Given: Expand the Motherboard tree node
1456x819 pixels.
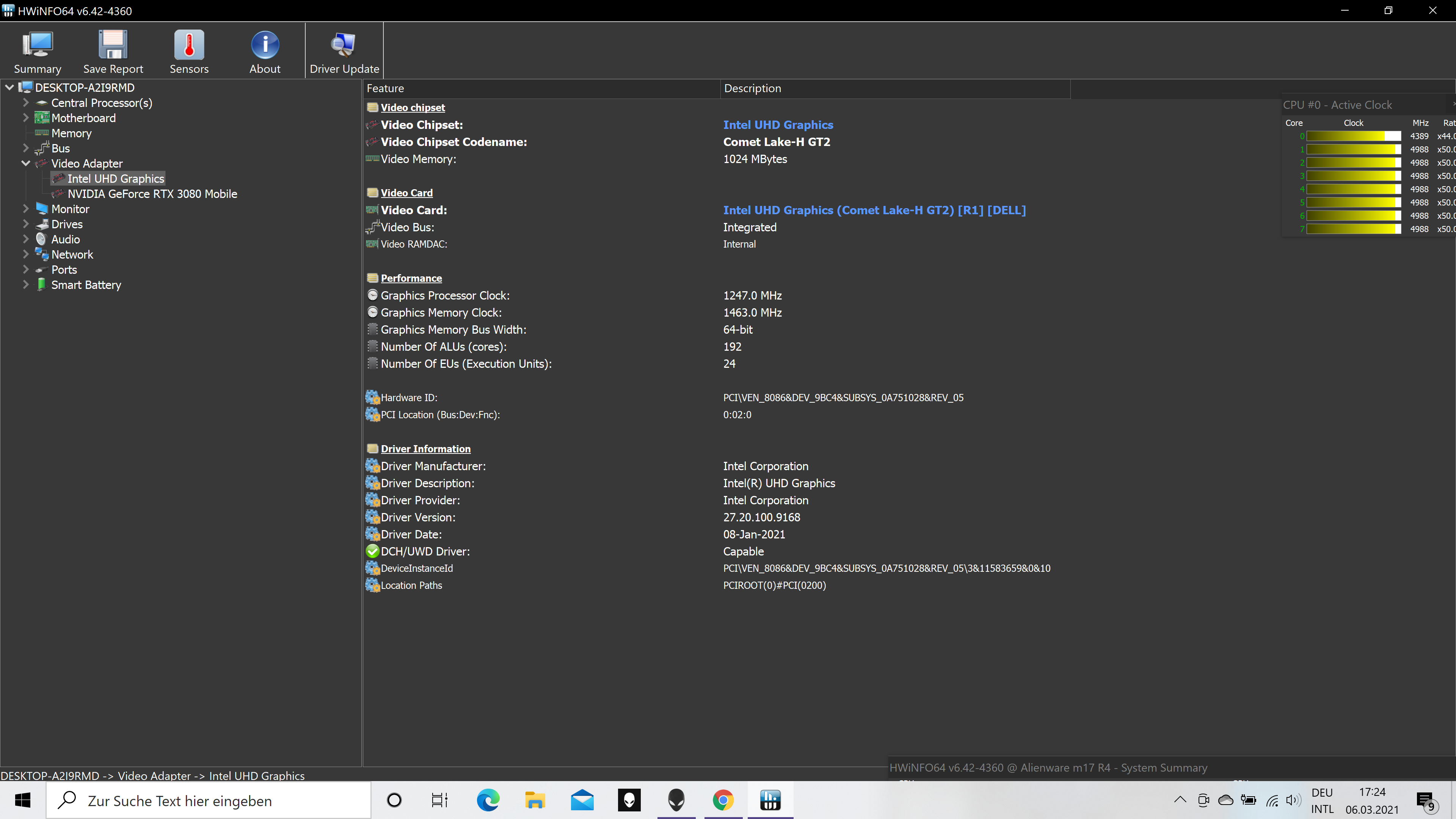Looking at the screenshot, I should [25, 118].
